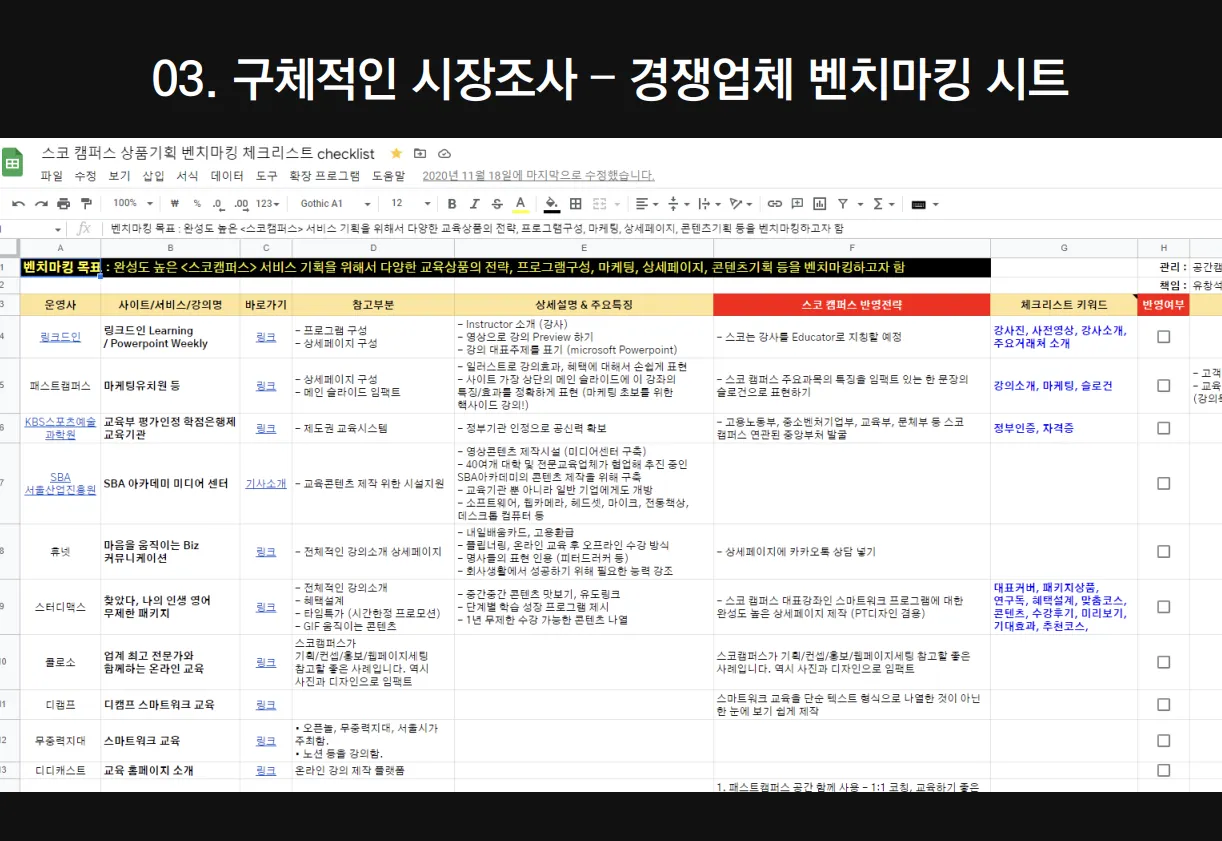Screen dimensions: 1222x841
Task: Insert a link with chain icon
Action: (775, 204)
